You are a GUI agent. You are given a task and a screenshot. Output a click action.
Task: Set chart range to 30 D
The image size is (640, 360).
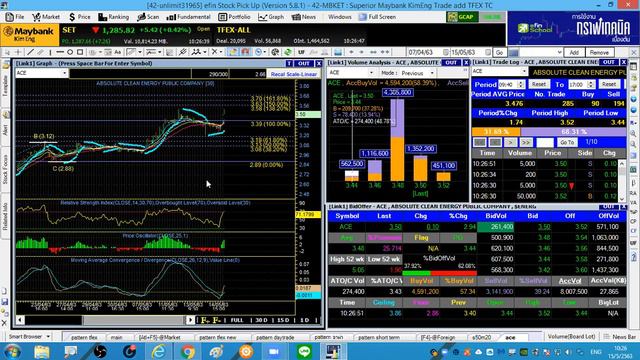pyautogui.click(x=262, y=320)
